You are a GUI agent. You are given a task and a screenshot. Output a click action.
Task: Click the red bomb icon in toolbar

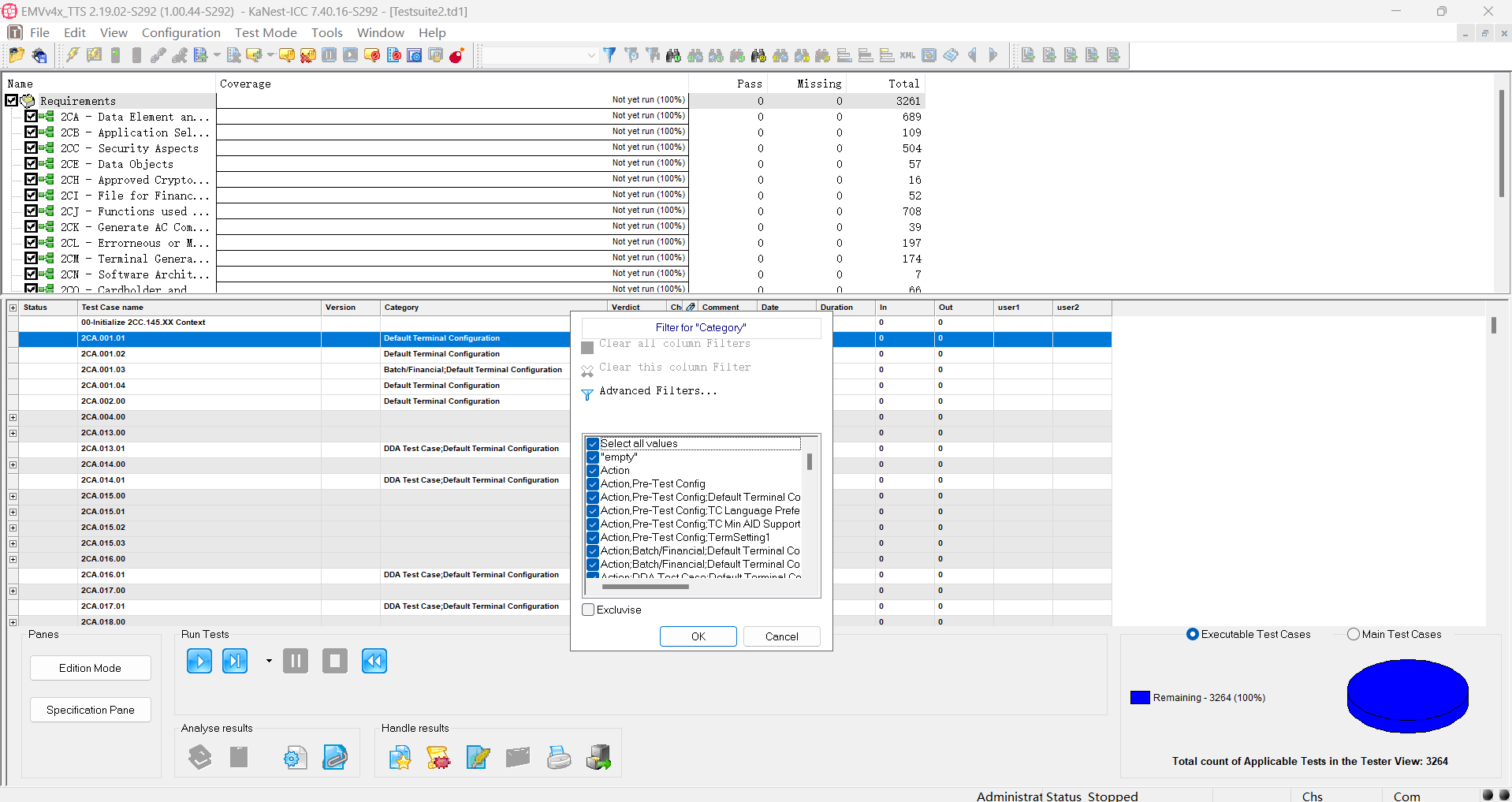point(456,55)
